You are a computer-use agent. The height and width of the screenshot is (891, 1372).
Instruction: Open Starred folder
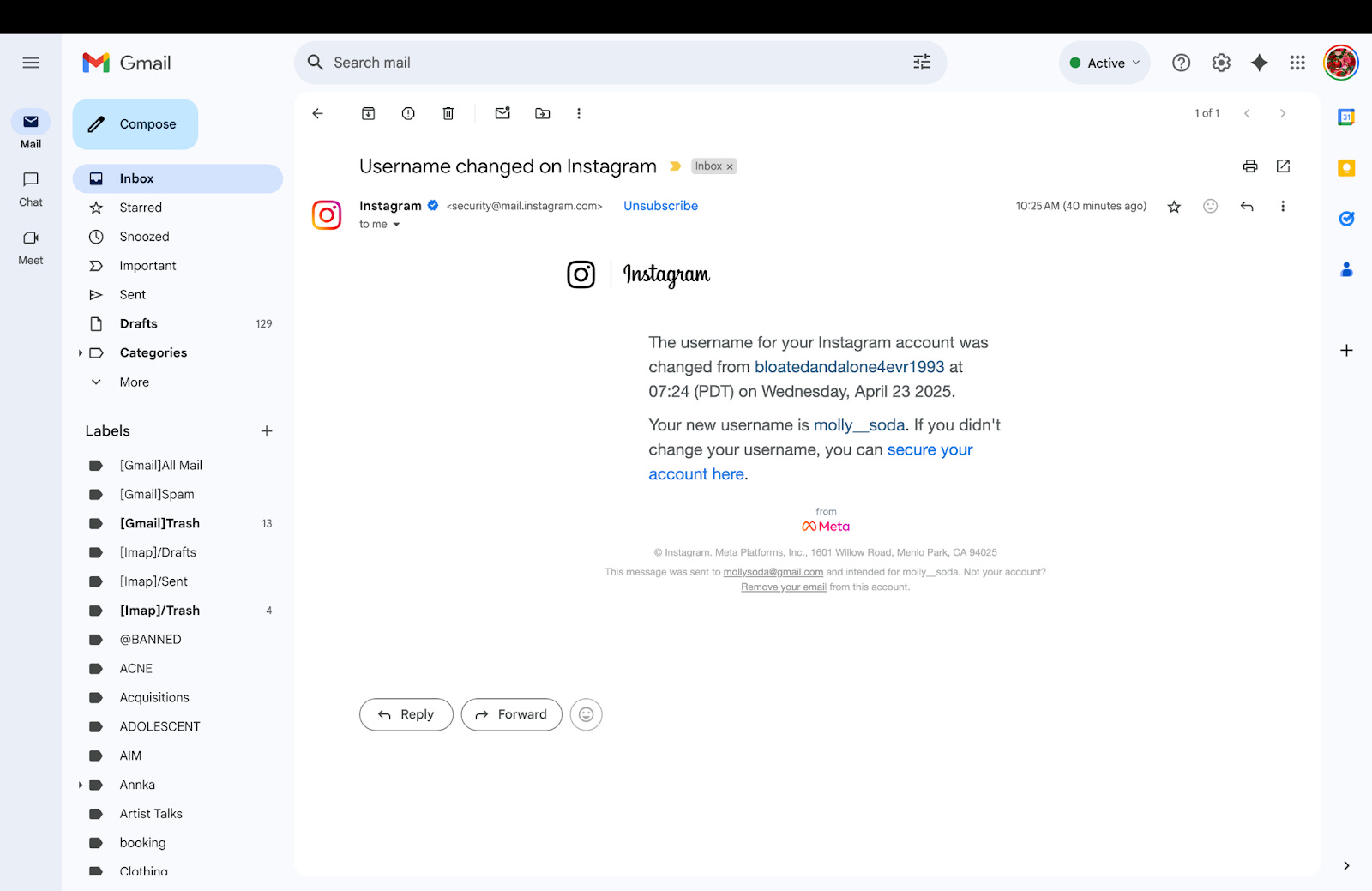coord(178,208)
